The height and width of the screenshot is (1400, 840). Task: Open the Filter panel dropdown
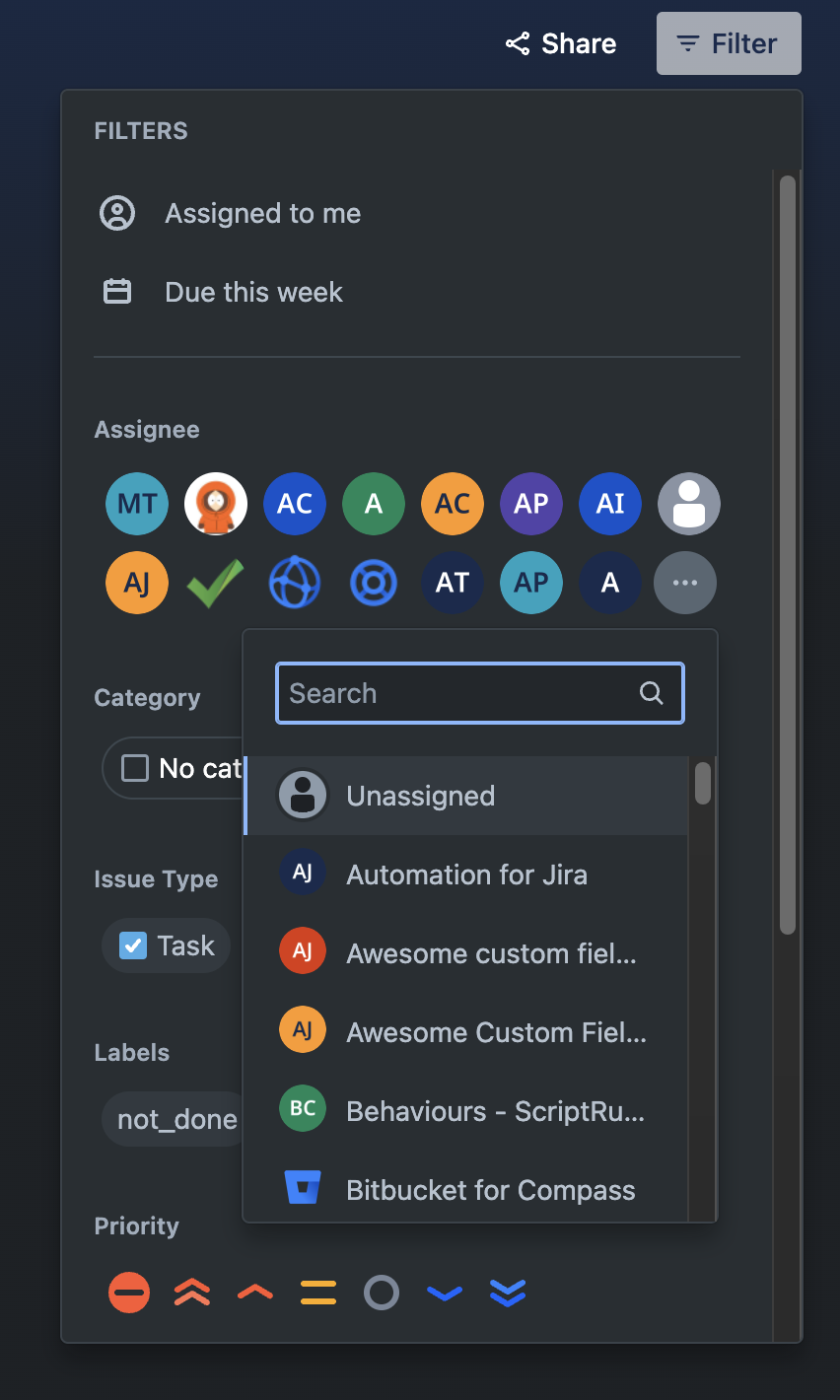pos(729,43)
